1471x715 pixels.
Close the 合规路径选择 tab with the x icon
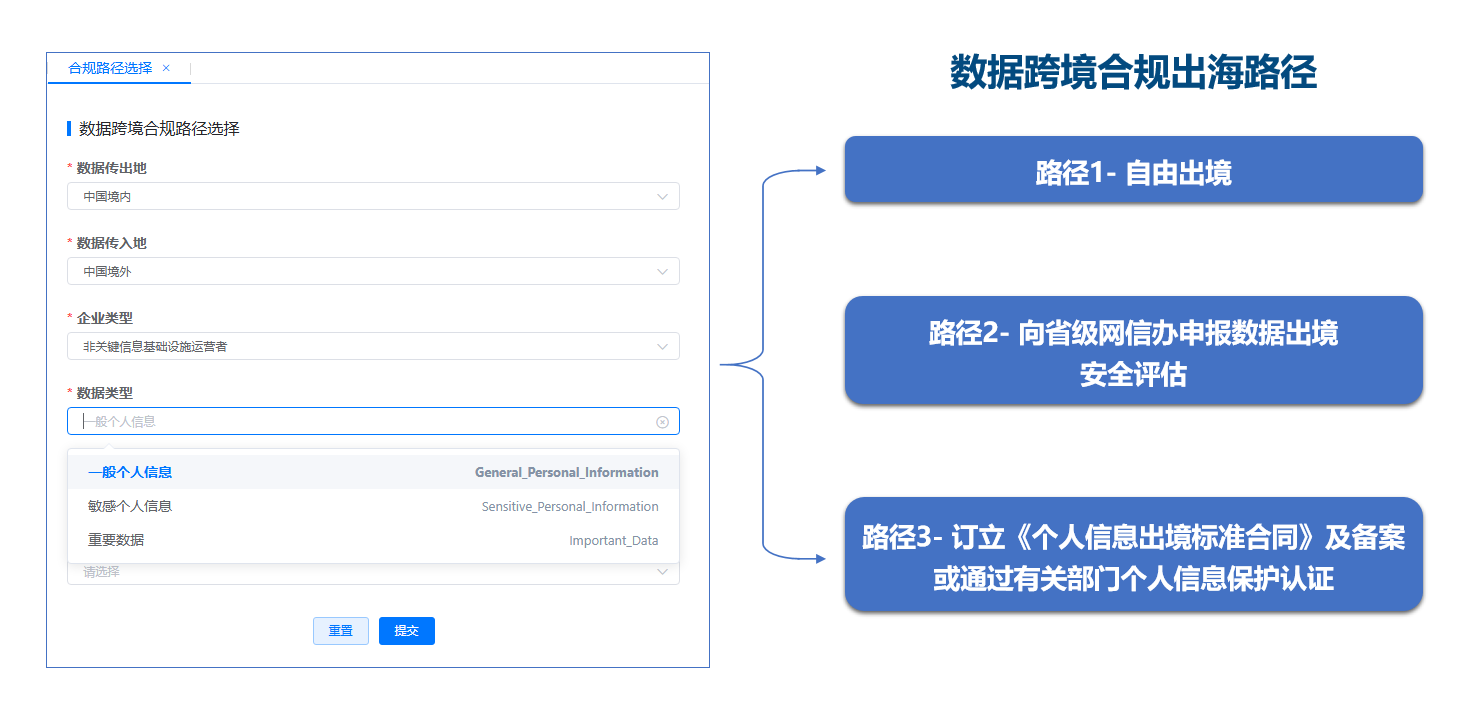tap(166, 68)
